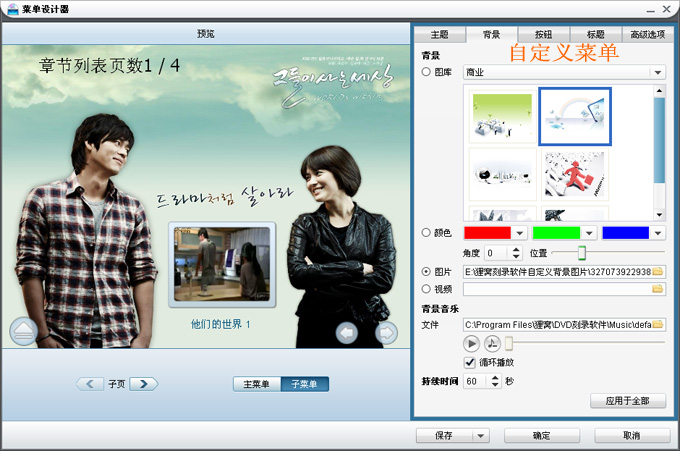
Task: Click the blue color swatch
Action: tap(626, 233)
